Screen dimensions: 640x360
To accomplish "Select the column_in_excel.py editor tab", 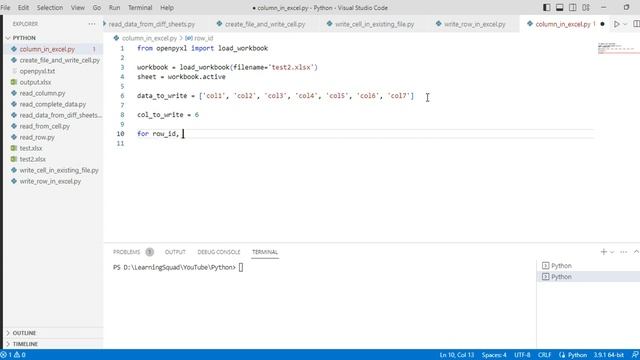I will point(562,24).
